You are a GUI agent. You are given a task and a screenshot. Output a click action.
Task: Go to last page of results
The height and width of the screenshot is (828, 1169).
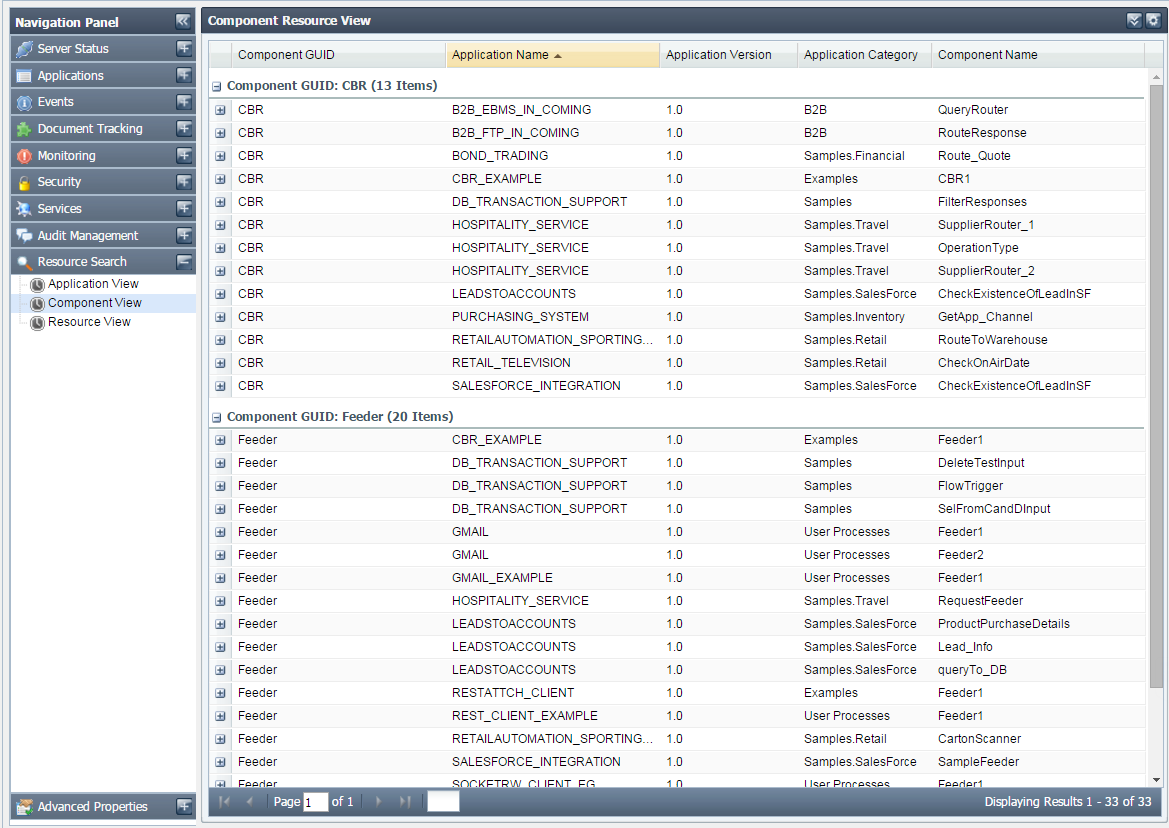point(405,801)
